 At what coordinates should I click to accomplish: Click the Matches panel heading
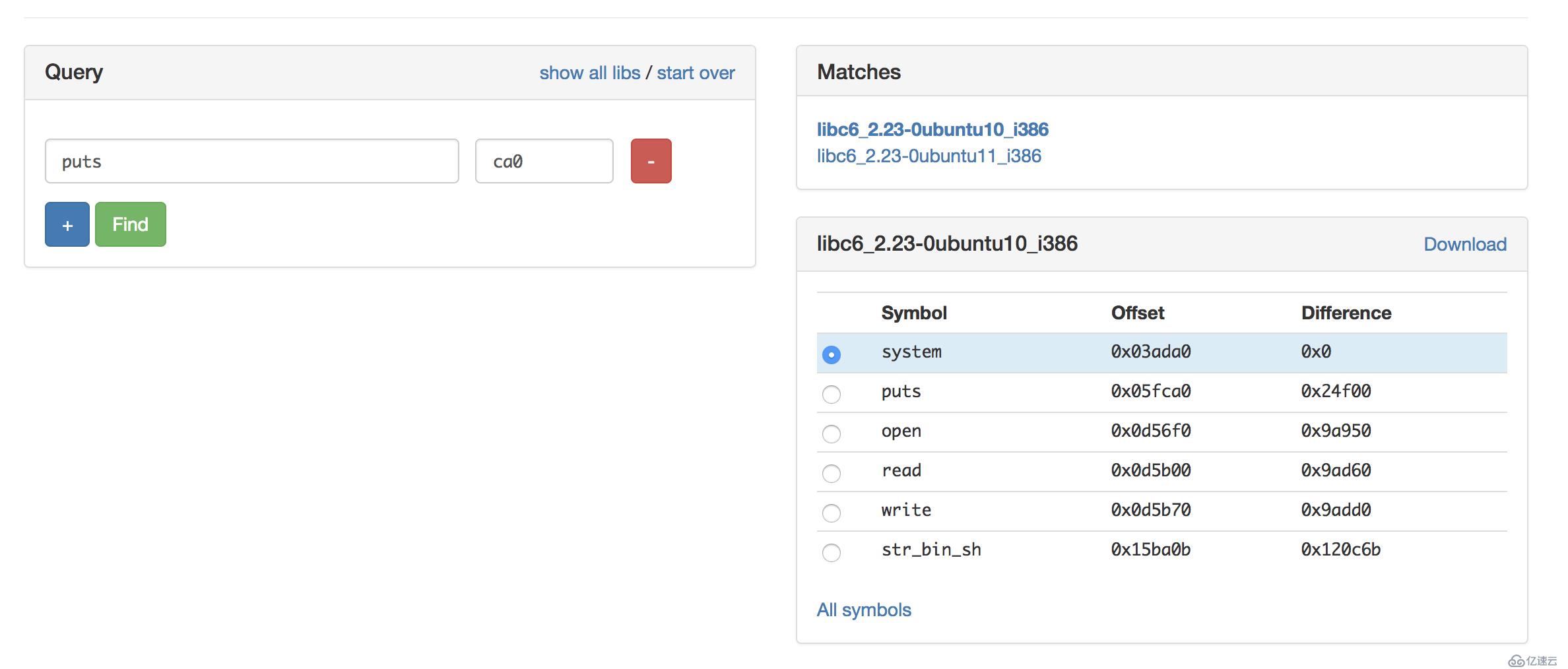[x=859, y=72]
